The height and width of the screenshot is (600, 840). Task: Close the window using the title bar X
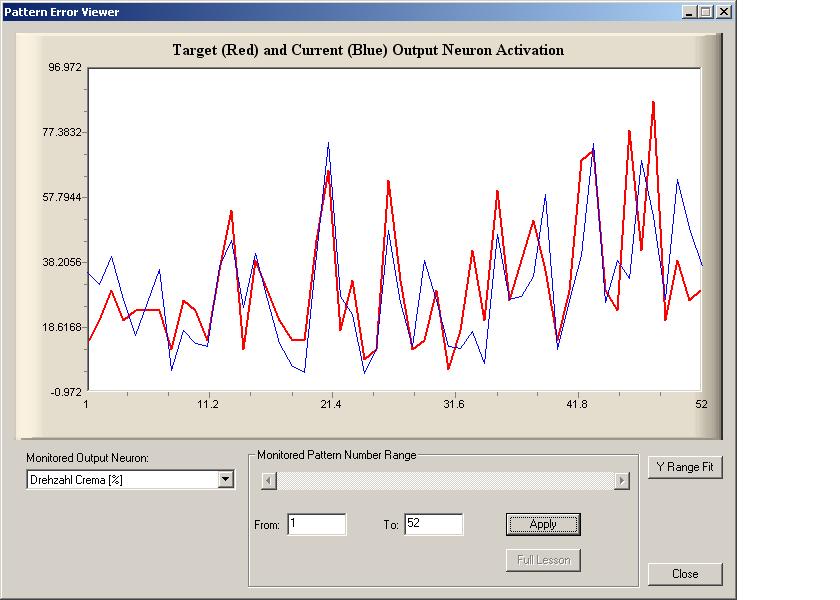723,12
